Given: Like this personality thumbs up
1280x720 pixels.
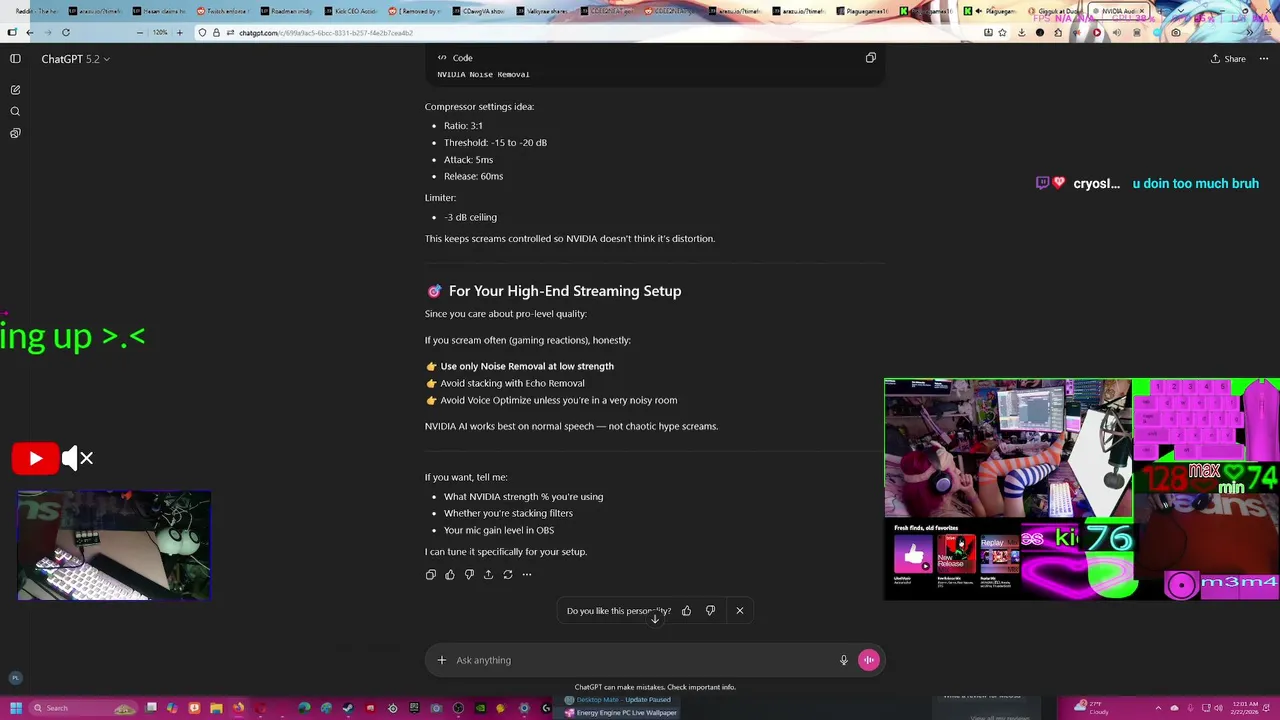Looking at the screenshot, I should click(686, 610).
